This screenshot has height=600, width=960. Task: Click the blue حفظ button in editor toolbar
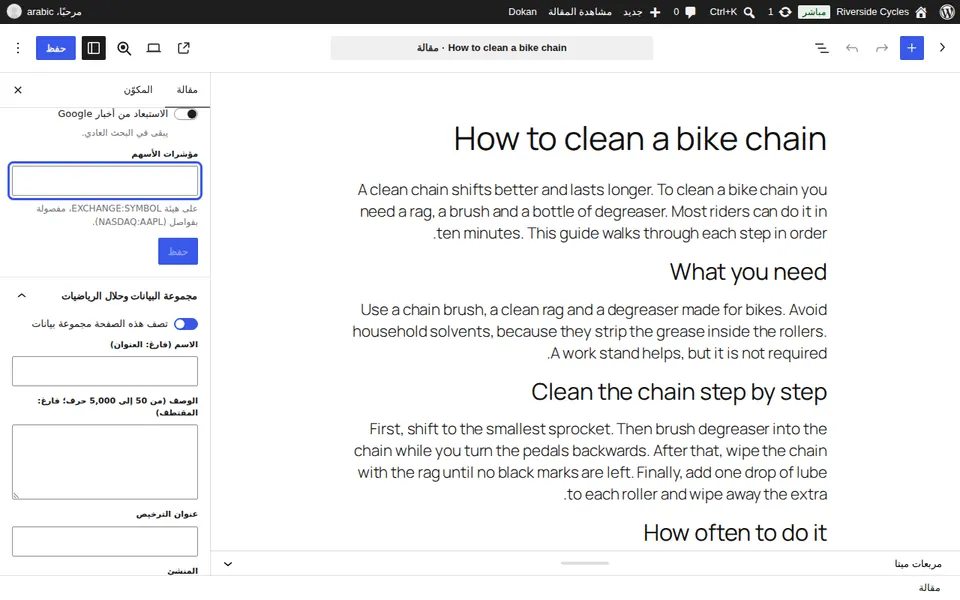click(56, 48)
